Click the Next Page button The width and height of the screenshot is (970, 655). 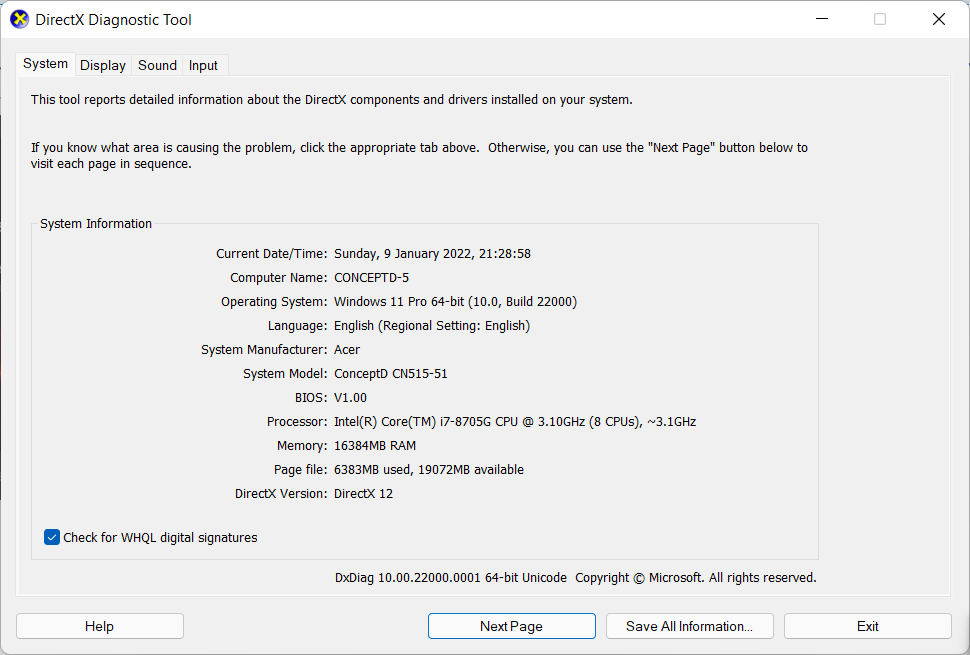(511, 625)
